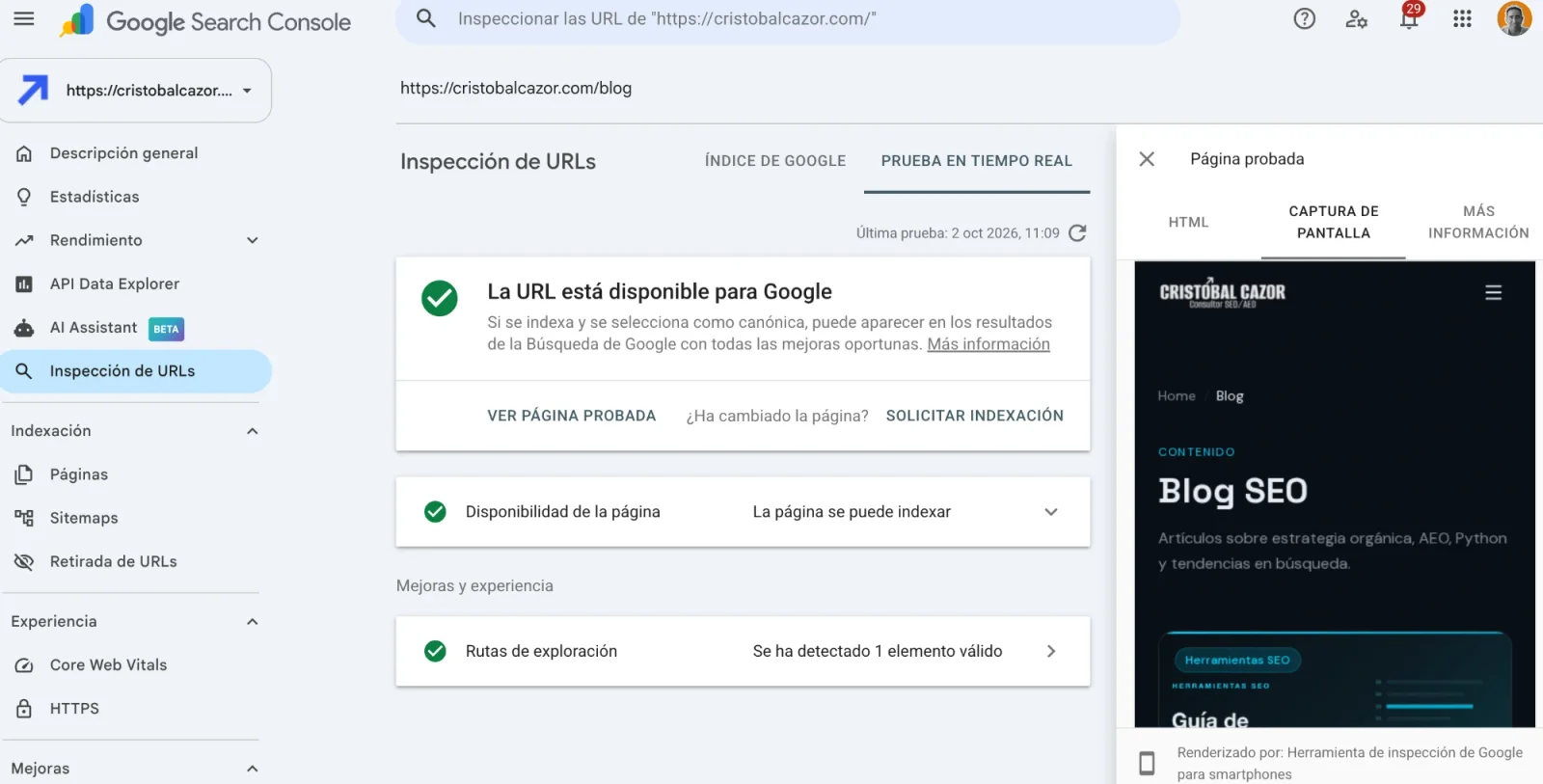This screenshot has height=784, width=1543.
Task: Collapse the Experiencia section
Action: point(253,622)
